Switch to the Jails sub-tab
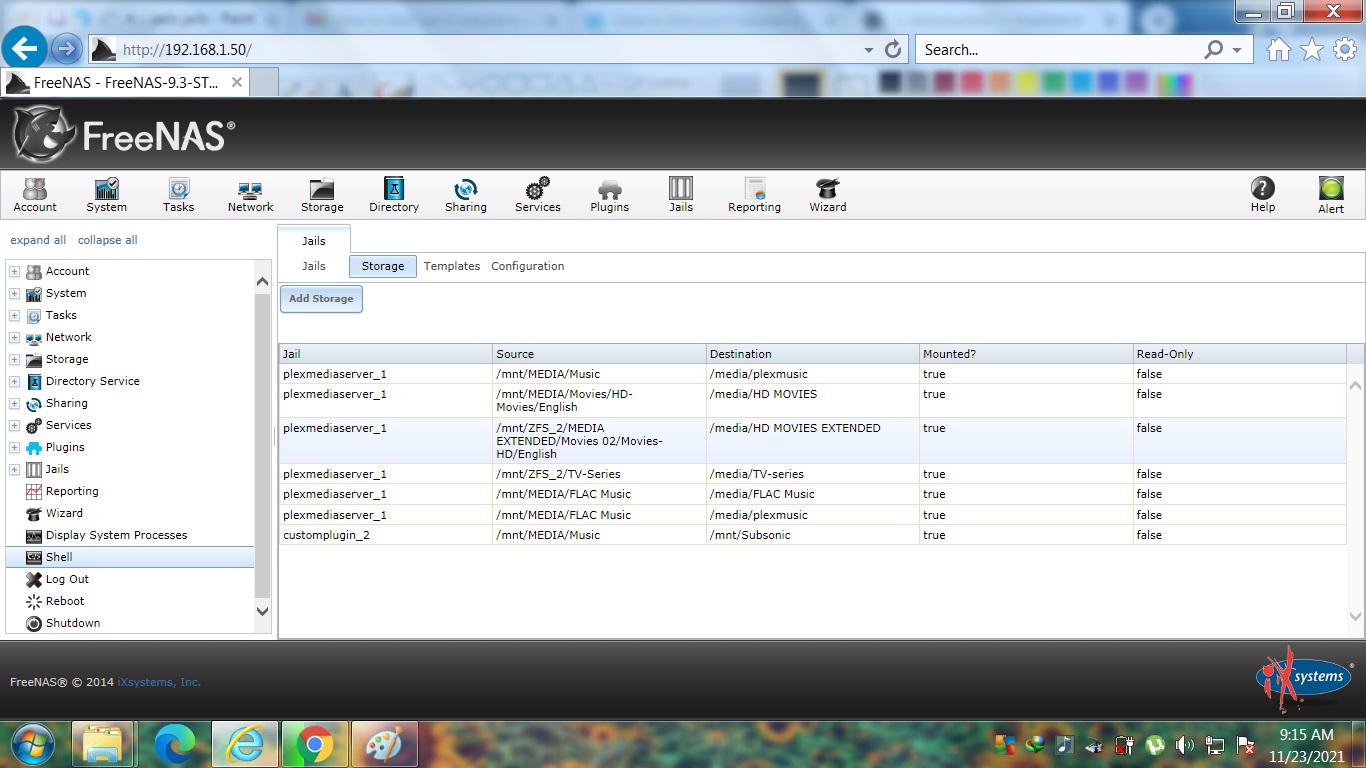This screenshot has height=768, width=1366. pyautogui.click(x=314, y=266)
